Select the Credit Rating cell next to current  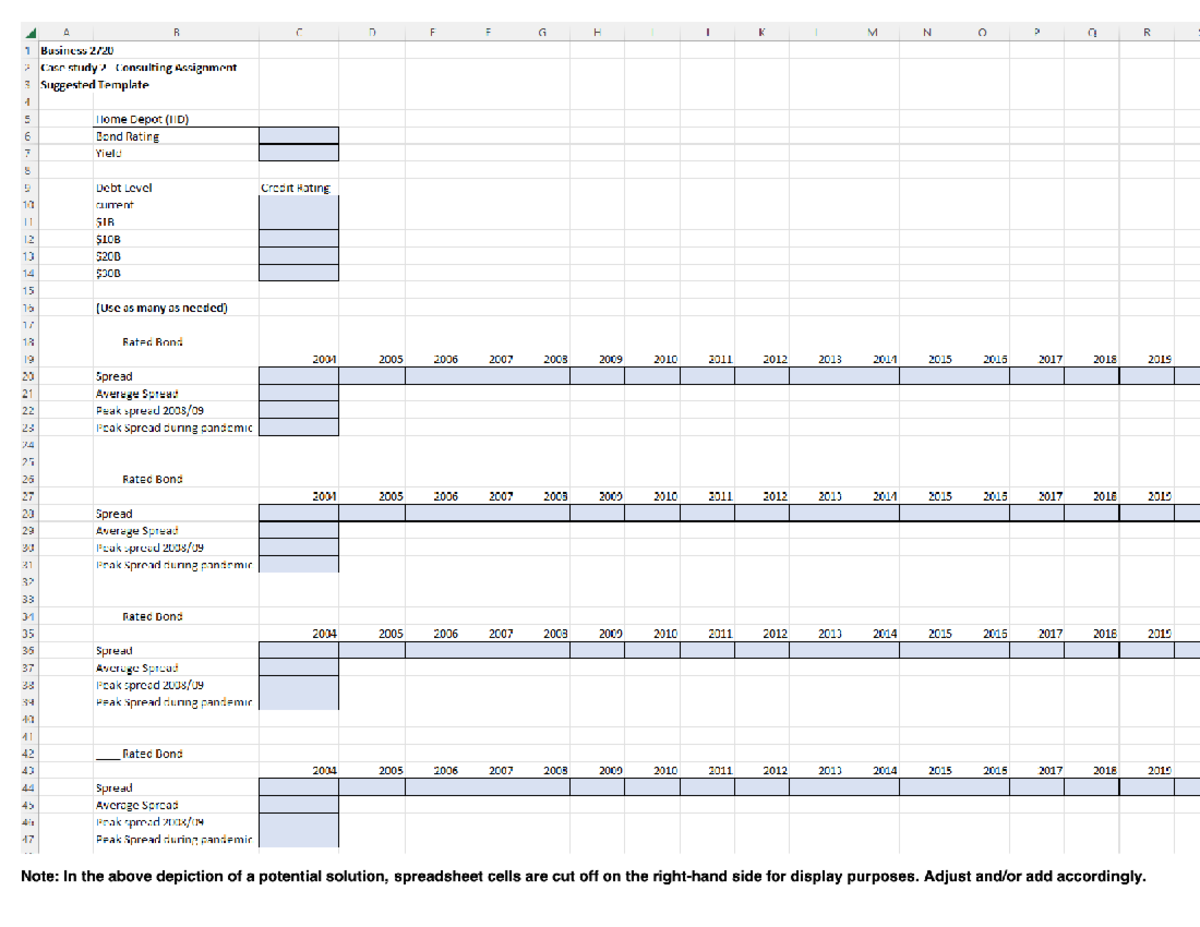pyautogui.click(x=299, y=204)
